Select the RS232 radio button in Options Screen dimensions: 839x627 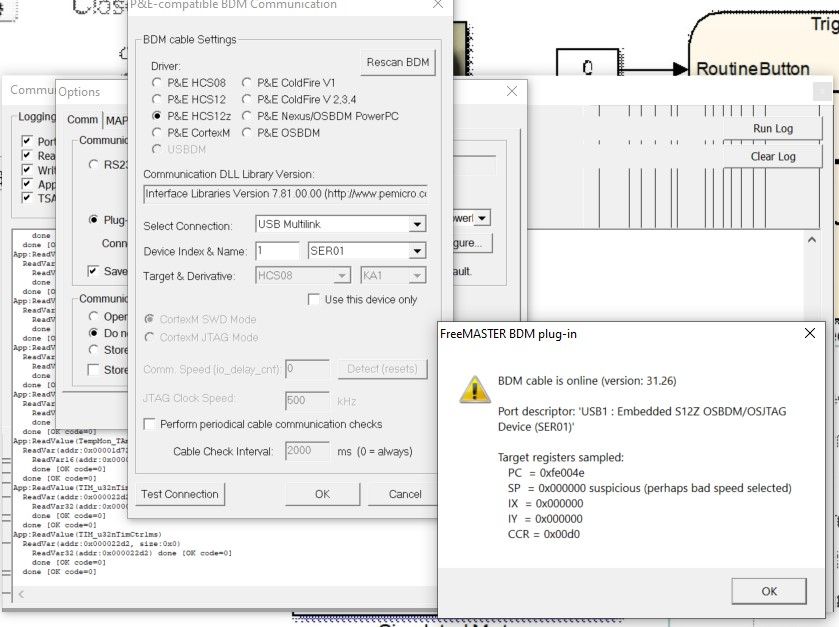pyautogui.click(x=93, y=165)
